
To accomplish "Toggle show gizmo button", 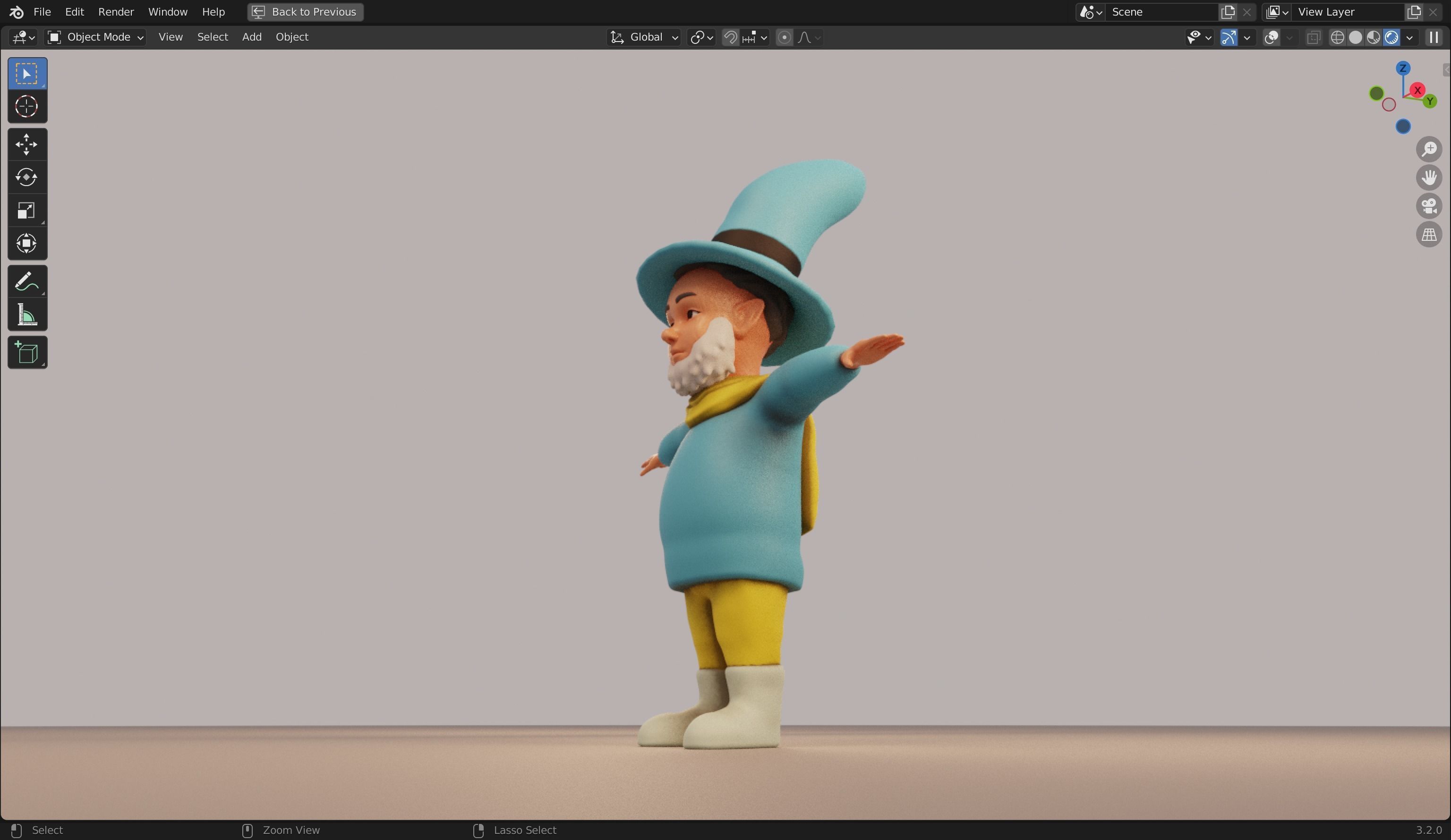I will click(1228, 37).
